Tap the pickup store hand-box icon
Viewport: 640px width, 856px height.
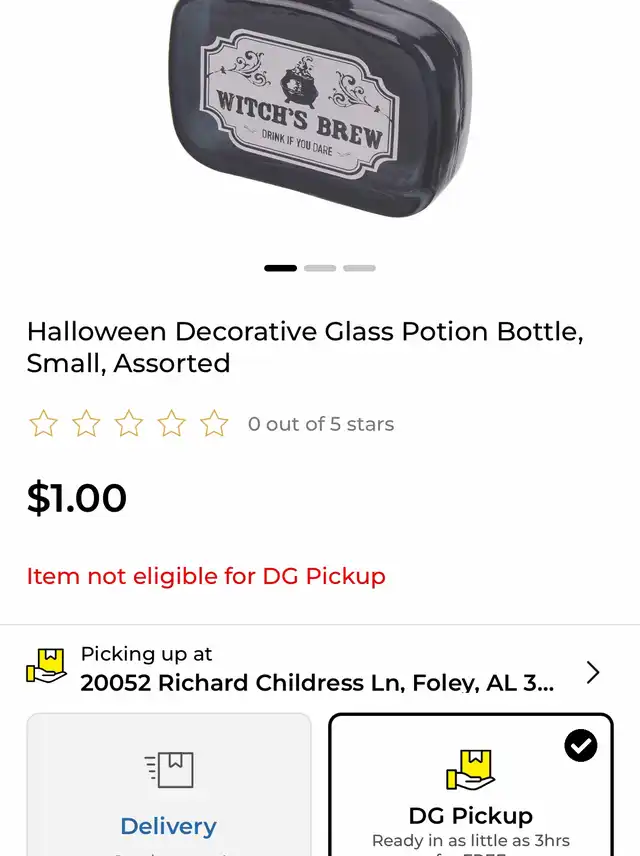tap(46, 667)
